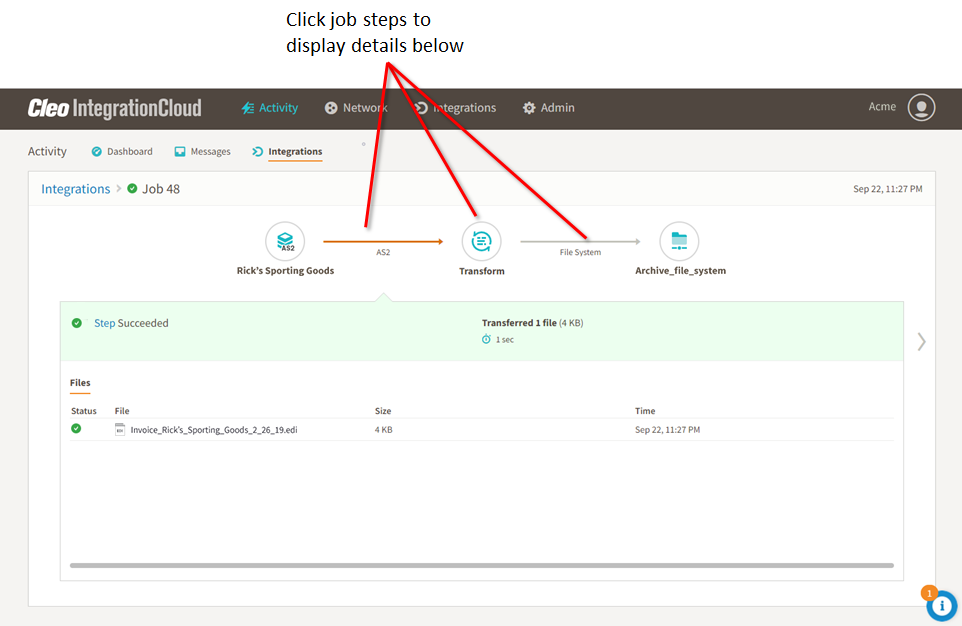Screen dimensions: 962x626
Task: Click the horizontal scrollbar below file list
Action: click(481, 565)
